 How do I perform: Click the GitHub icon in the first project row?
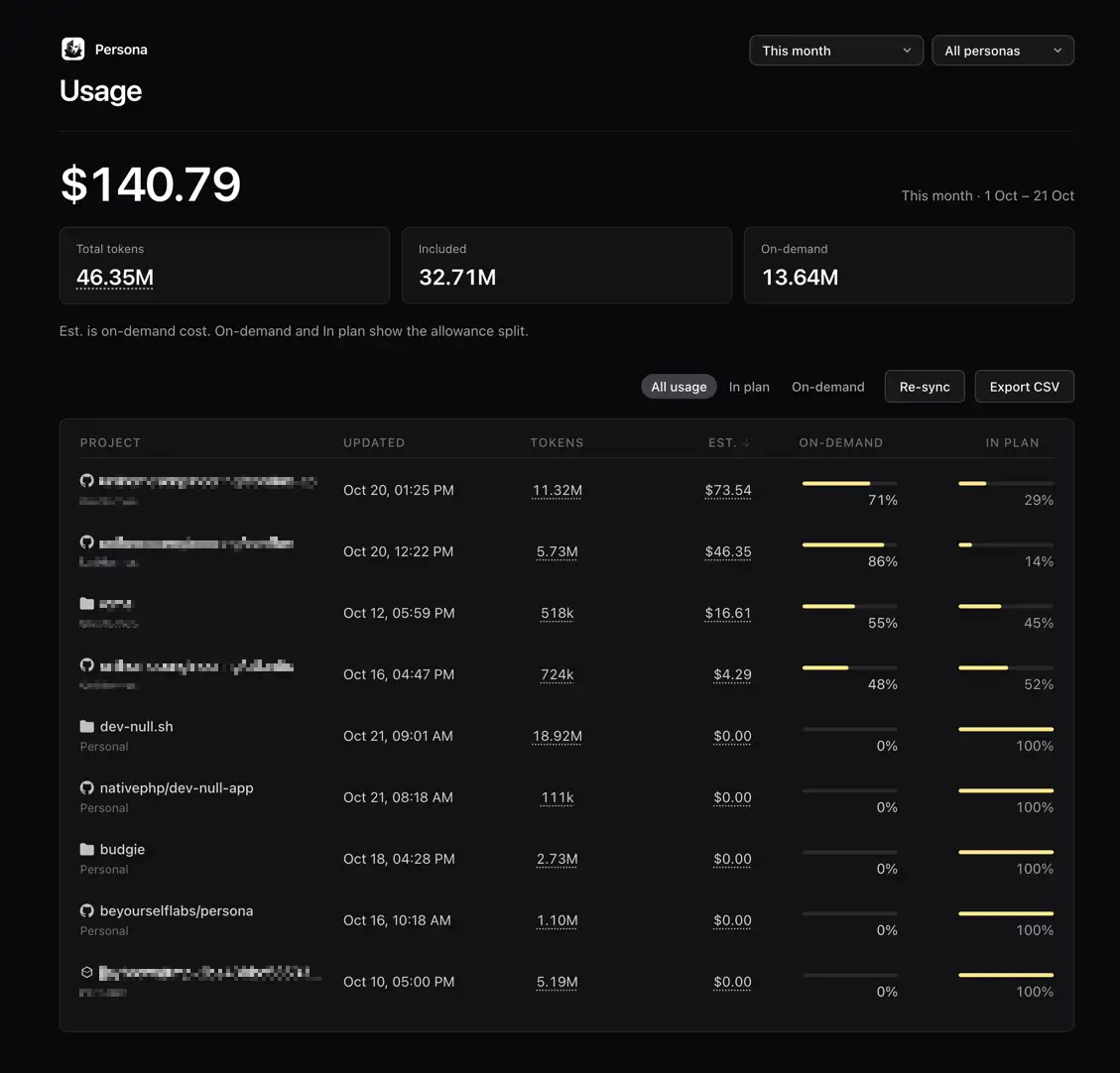[87, 480]
